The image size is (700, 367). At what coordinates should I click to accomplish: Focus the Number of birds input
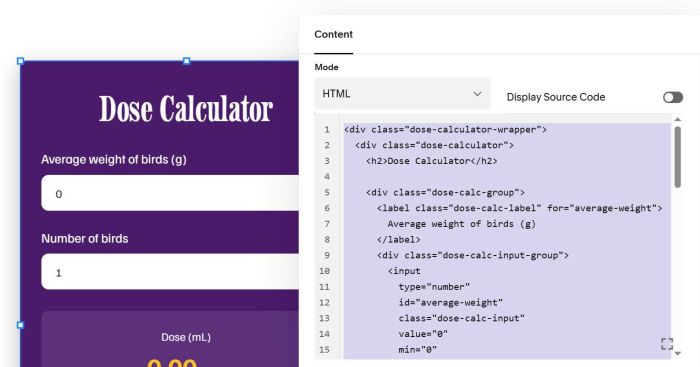point(170,271)
